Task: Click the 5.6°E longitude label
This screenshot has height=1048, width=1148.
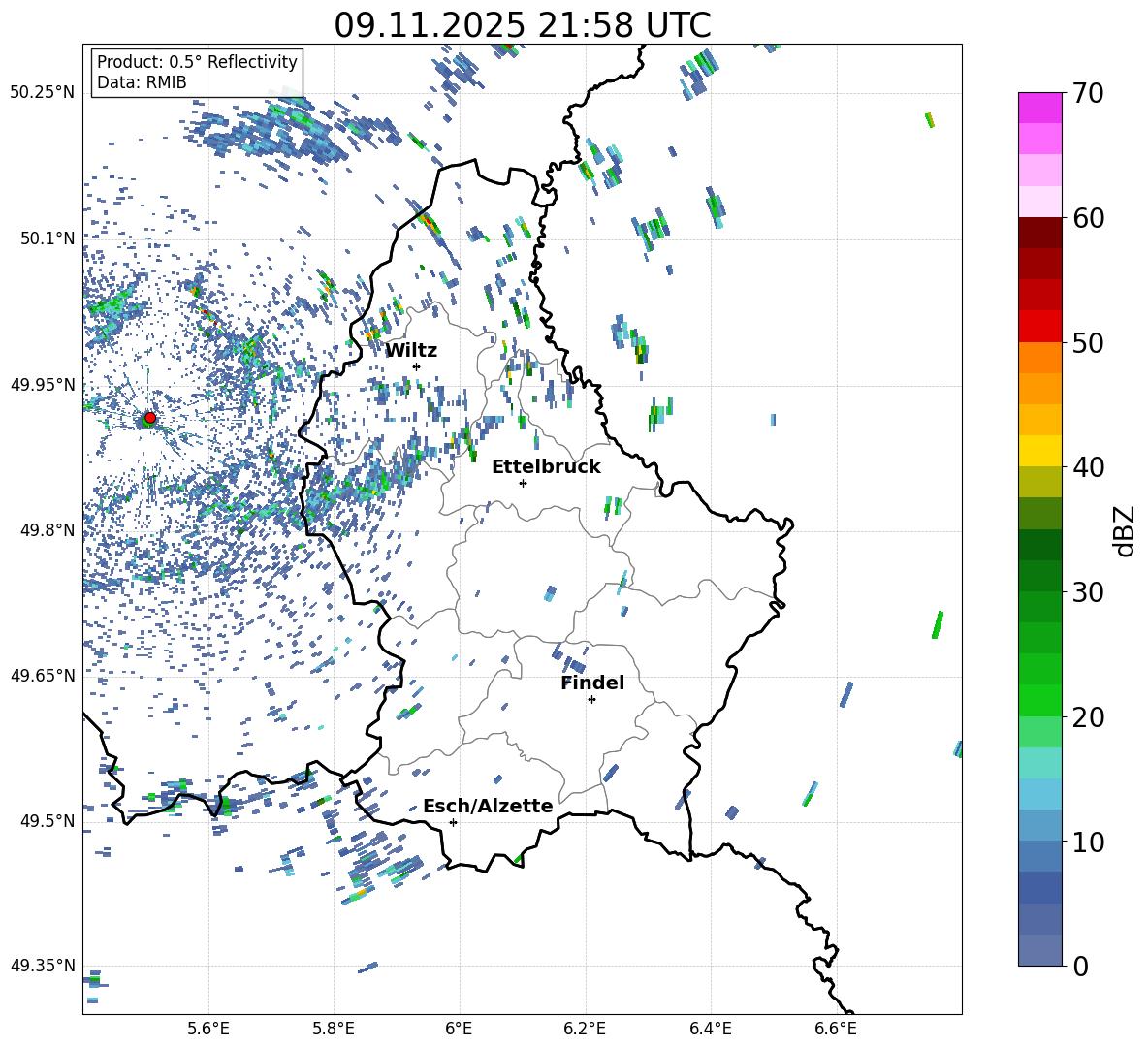Action: tap(208, 1030)
